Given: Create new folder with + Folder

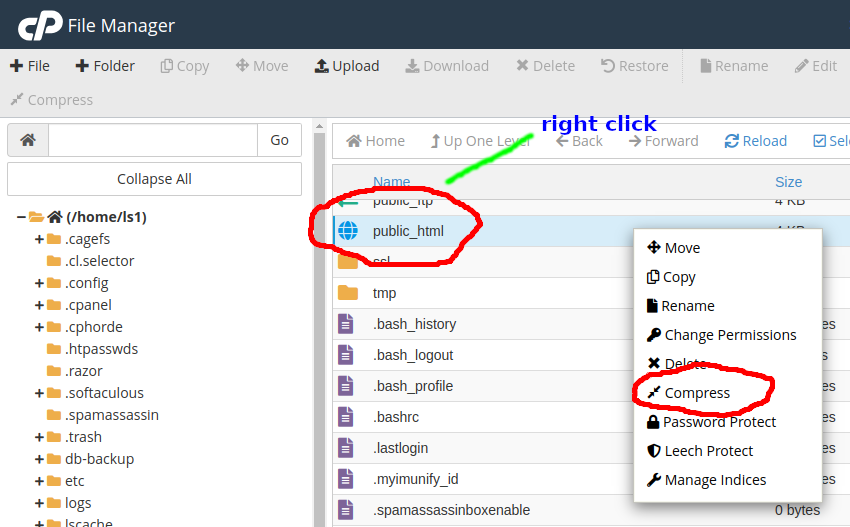Looking at the screenshot, I should pos(105,66).
